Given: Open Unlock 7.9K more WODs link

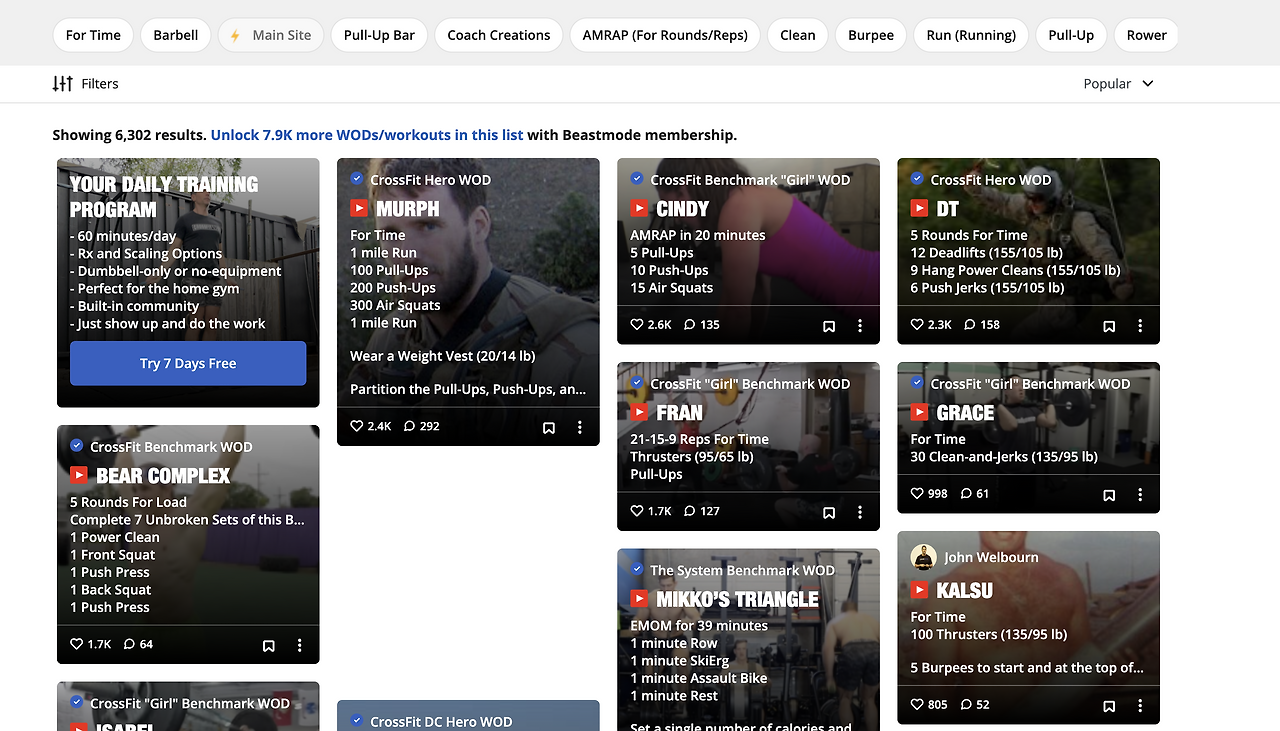Looking at the screenshot, I should (x=367, y=135).
